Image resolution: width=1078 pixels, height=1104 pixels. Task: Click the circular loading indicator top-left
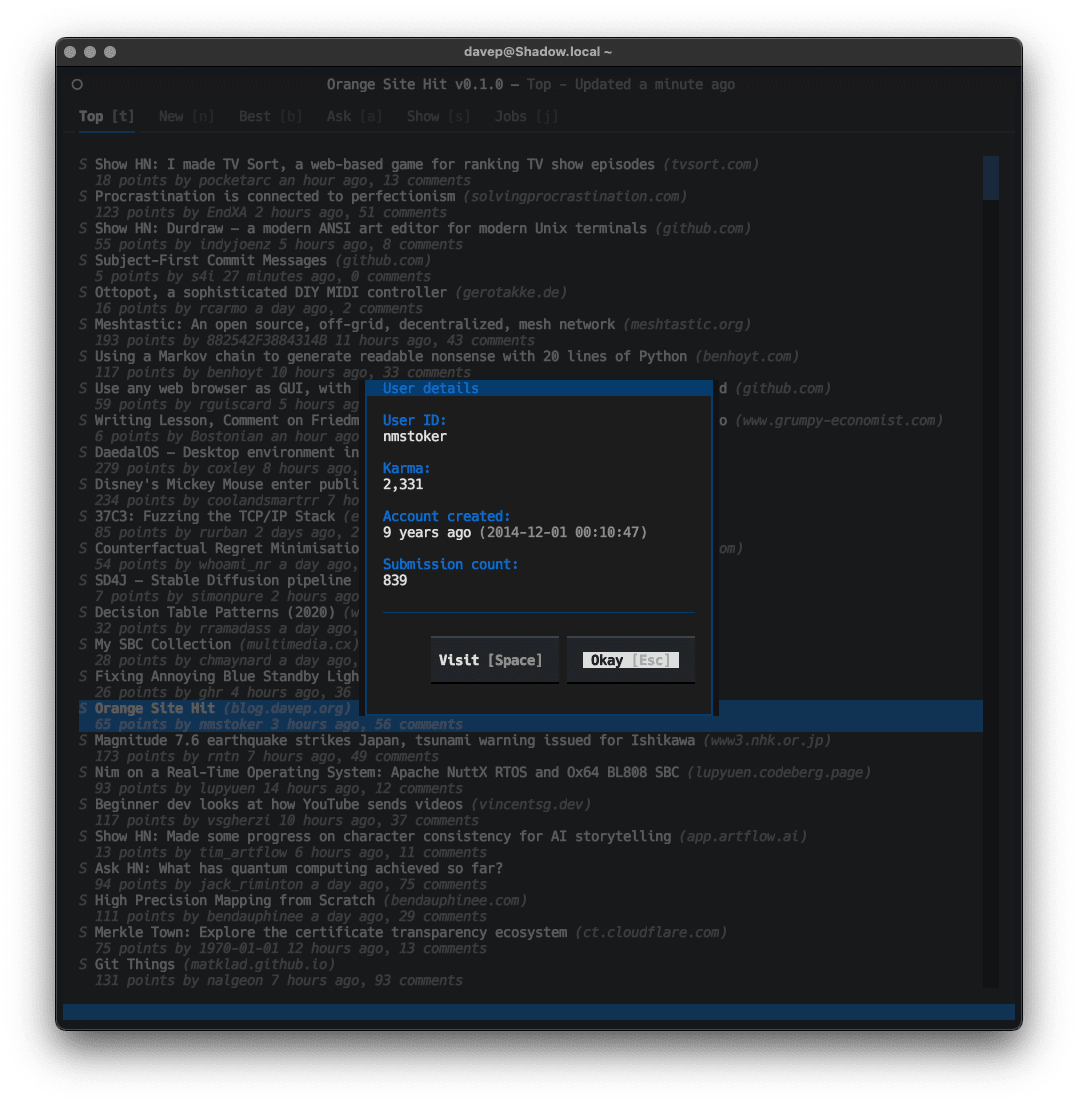77,85
